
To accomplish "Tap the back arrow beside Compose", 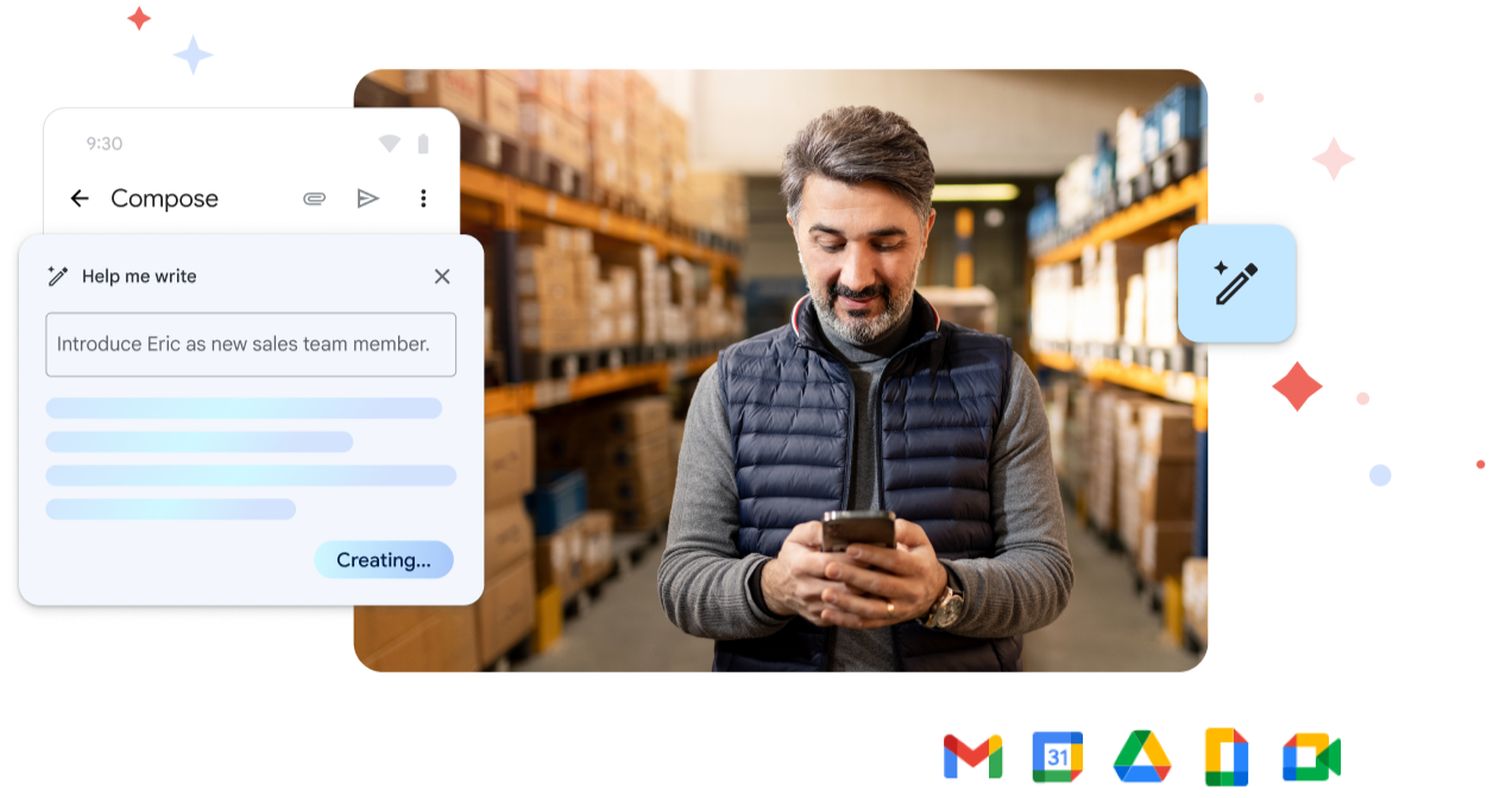I will [x=80, y=198].
